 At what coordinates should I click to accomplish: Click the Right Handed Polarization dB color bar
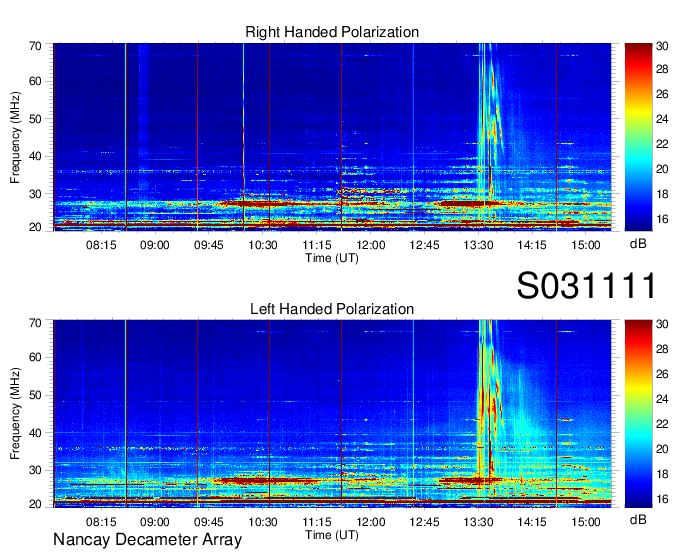[x=638, y=137]
